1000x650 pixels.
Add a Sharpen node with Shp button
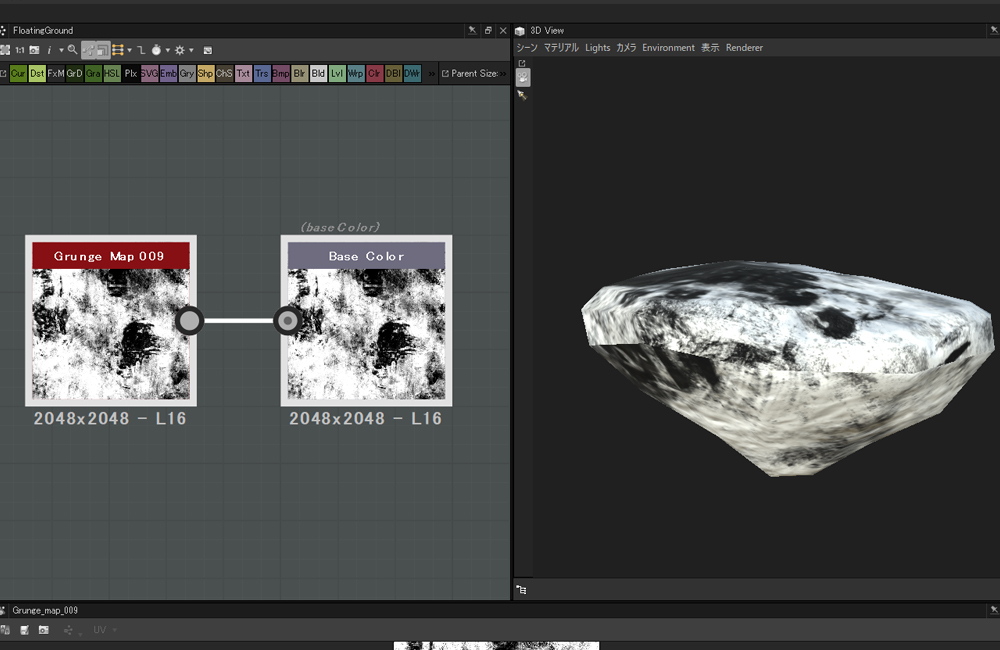[205, 73]
